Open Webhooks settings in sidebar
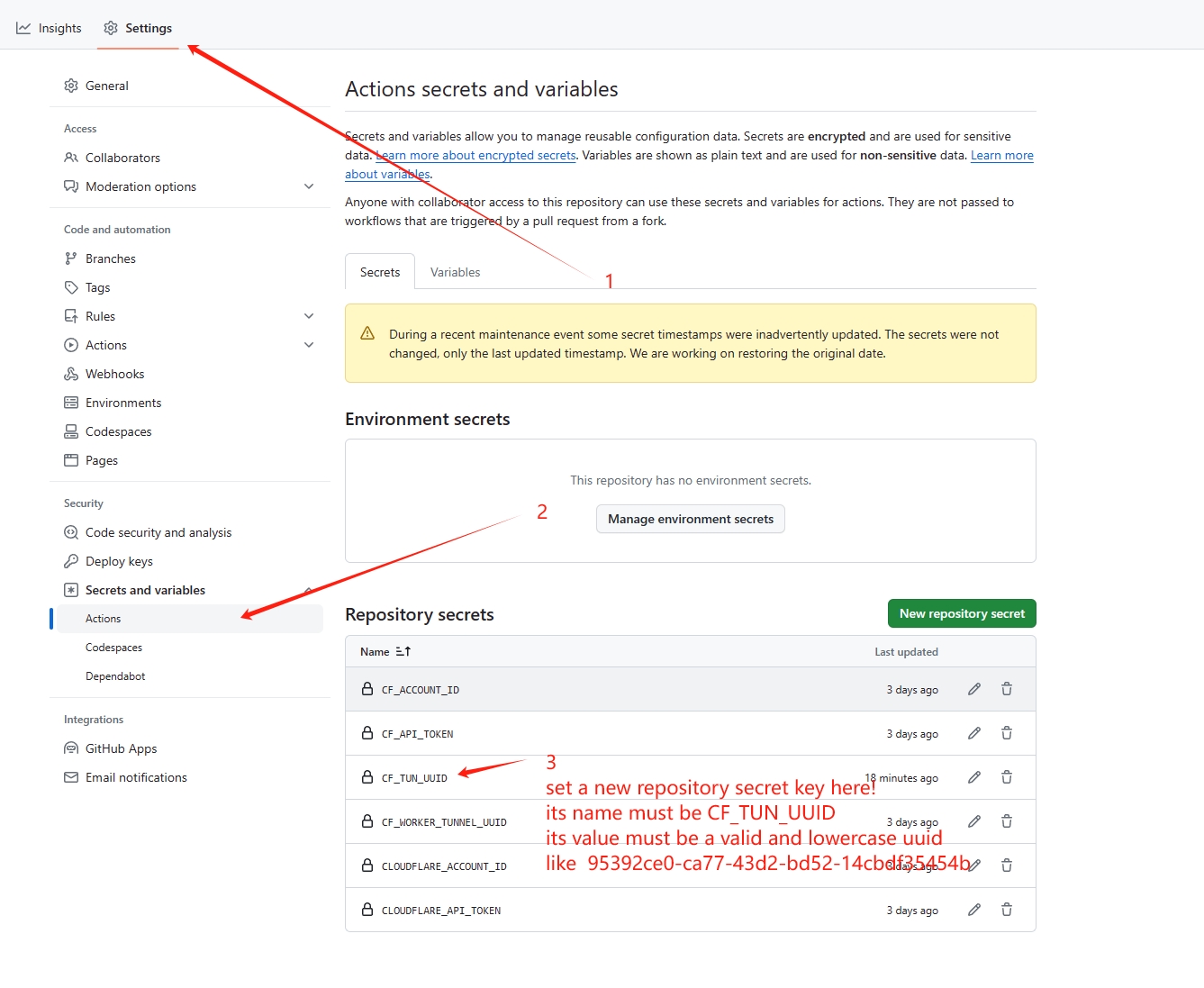 (x=114, y=374)
